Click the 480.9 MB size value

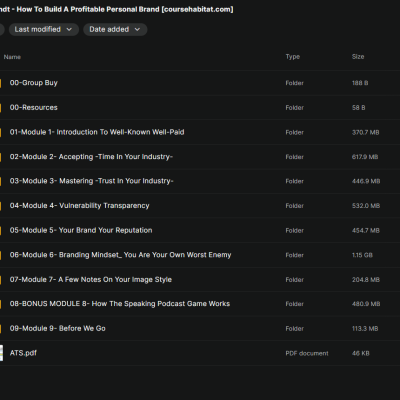click(366, 304)
